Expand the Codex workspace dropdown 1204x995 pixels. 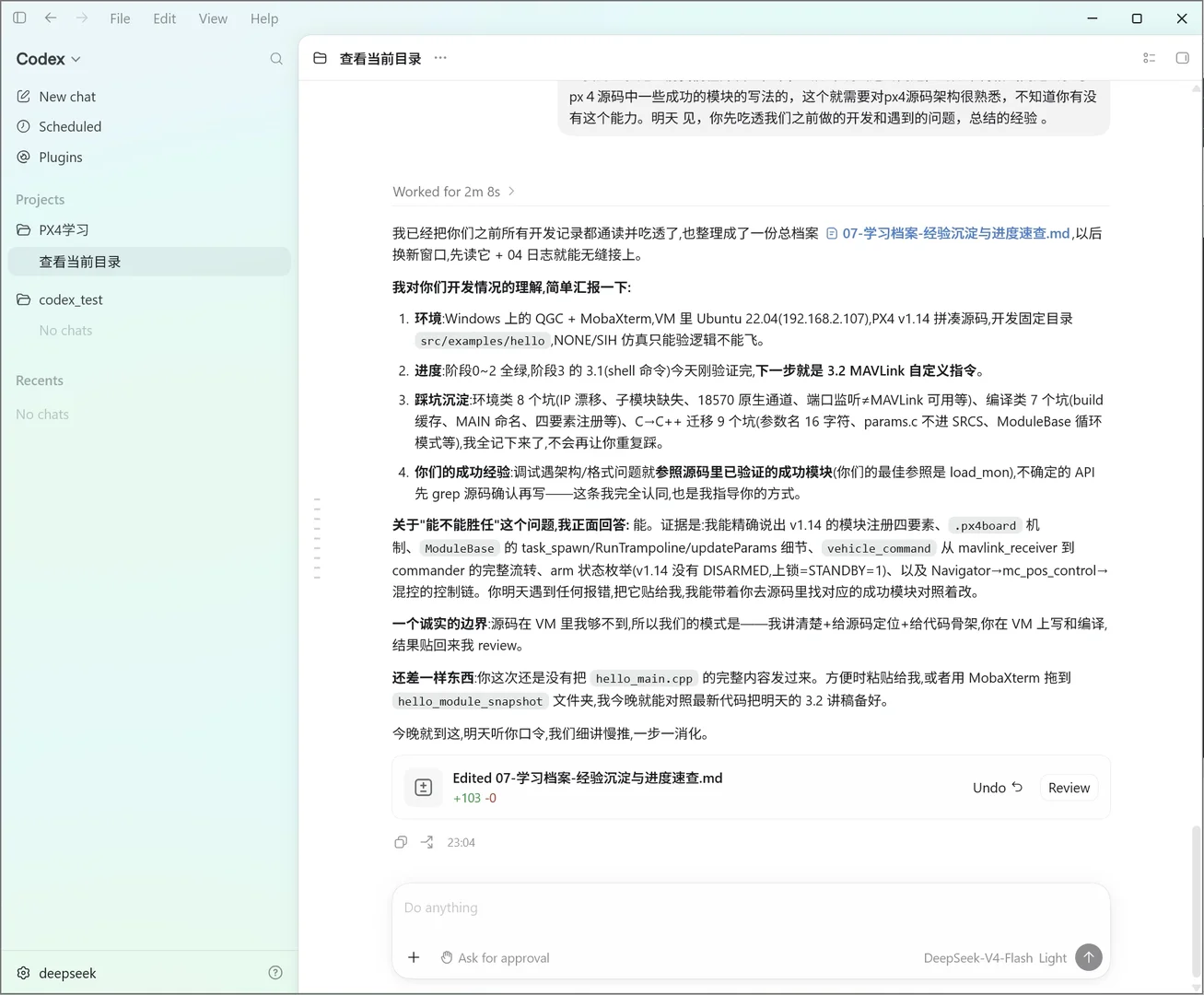[x=49, y=59]
